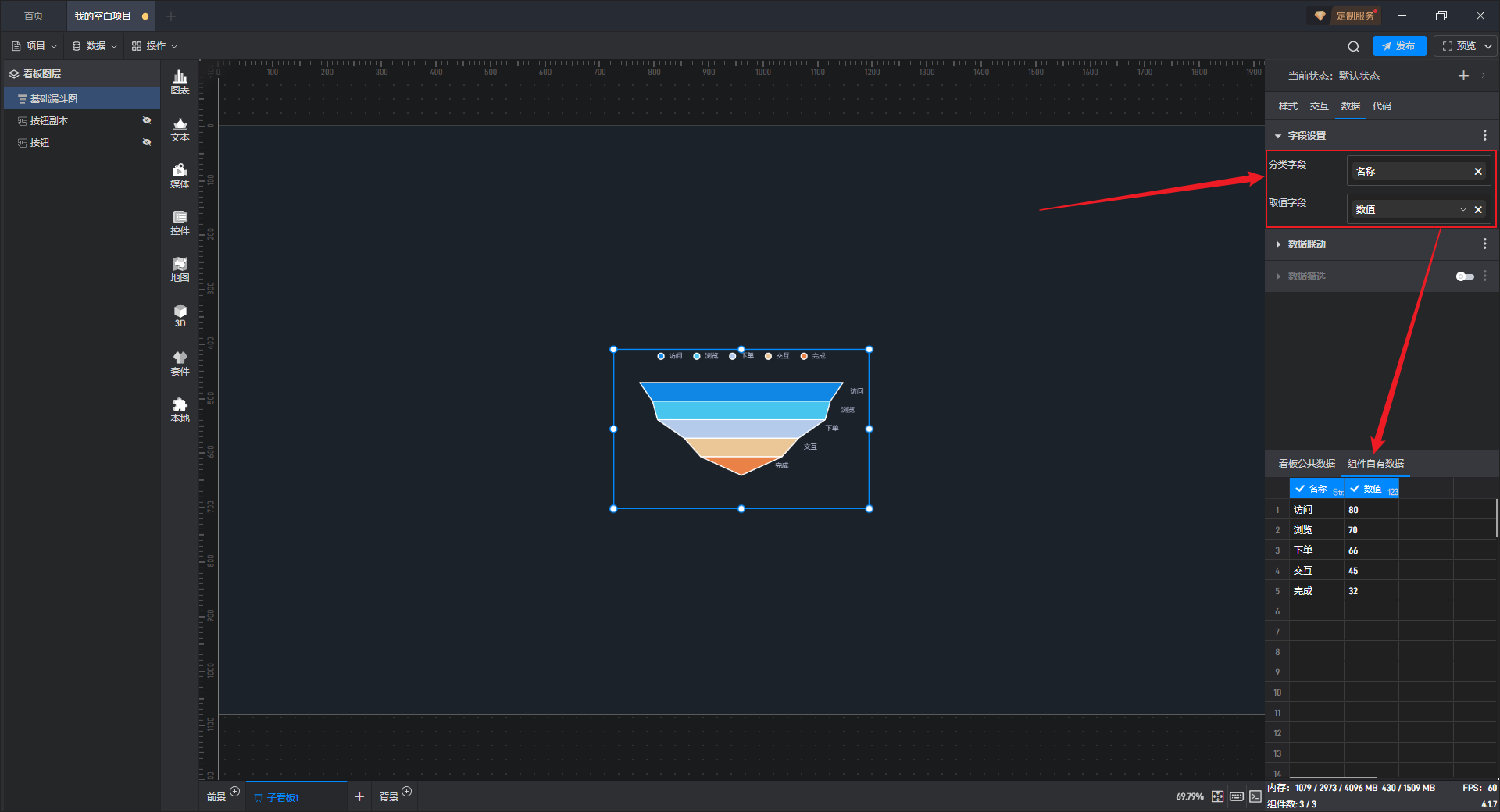
Task: Toggle the 浏览 legend item in the funnel chart
Action: 705,356
